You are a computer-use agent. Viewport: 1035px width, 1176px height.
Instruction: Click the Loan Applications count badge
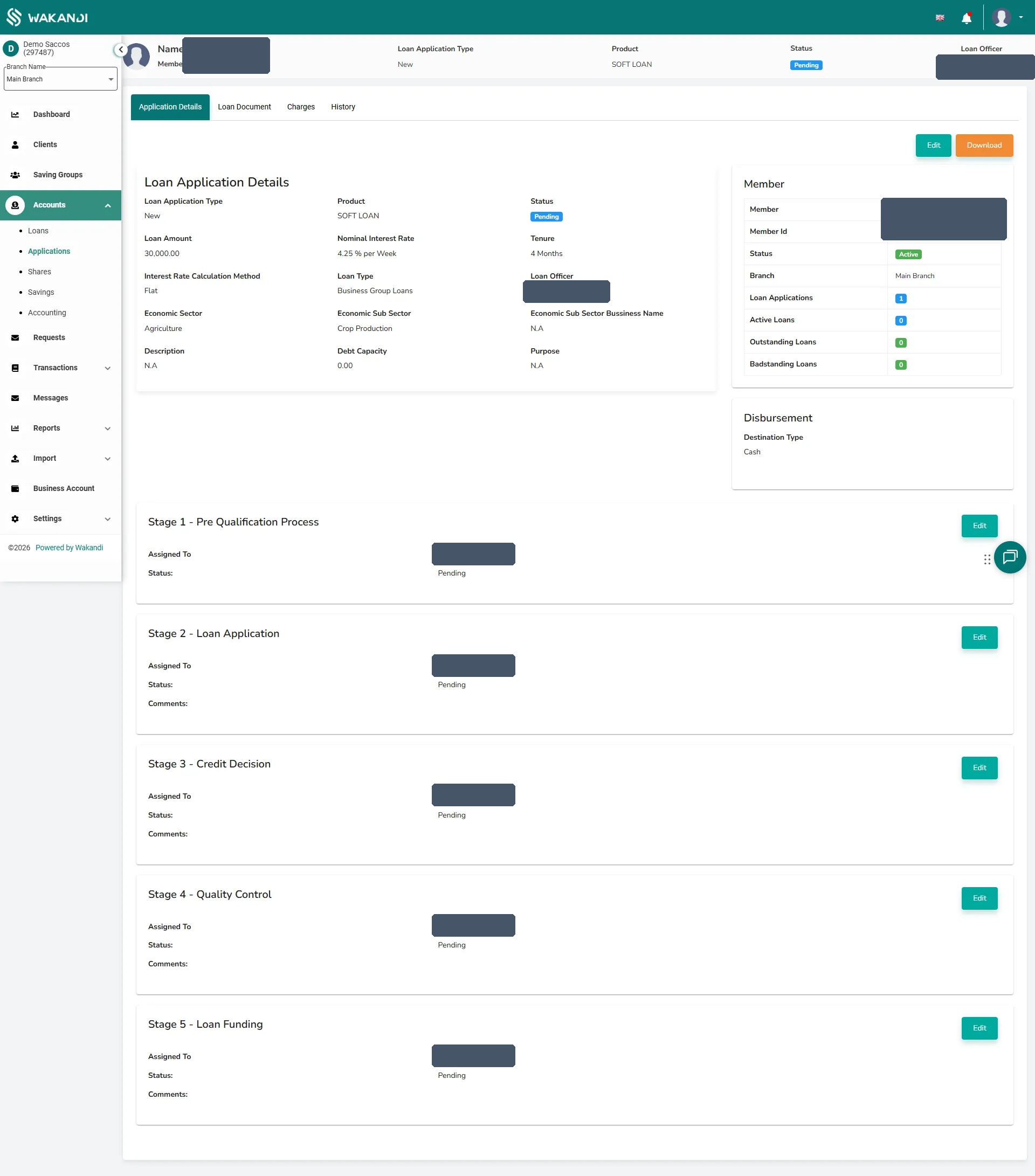901,299
